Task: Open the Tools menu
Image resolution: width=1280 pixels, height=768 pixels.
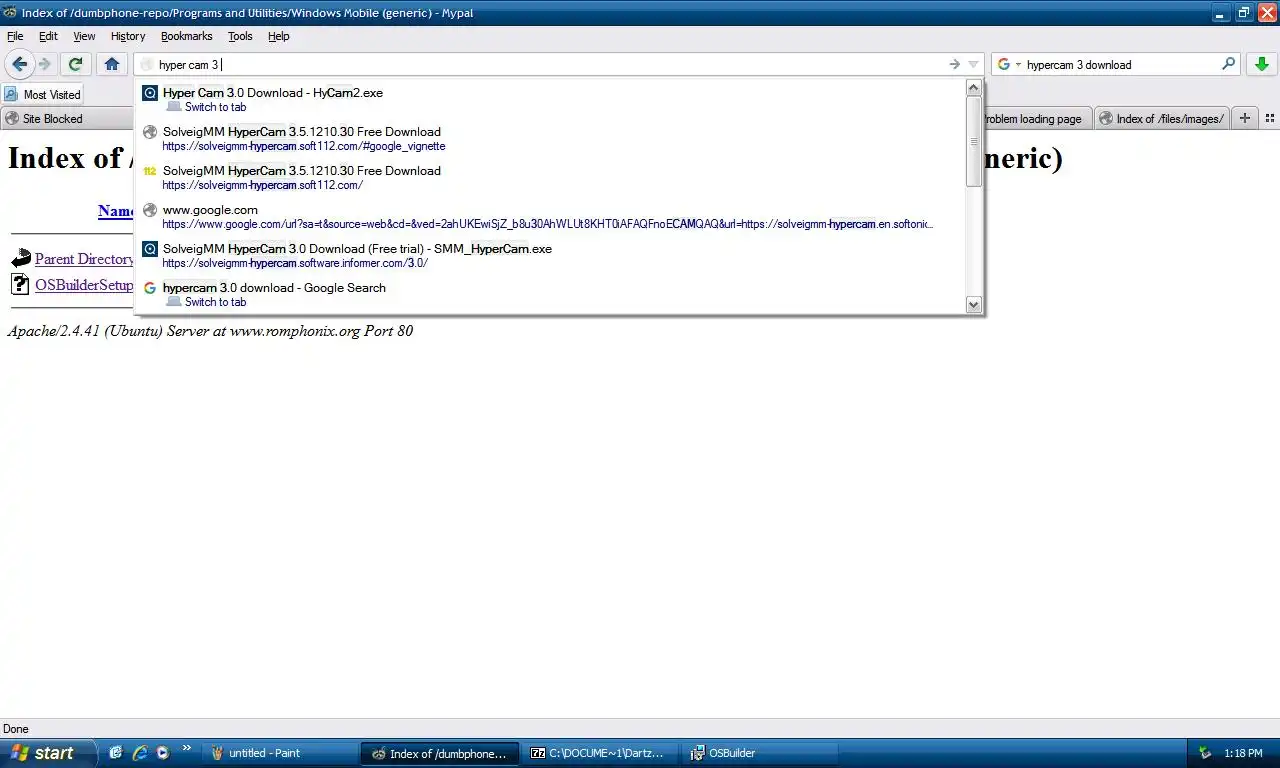Action: pos(240,36)
